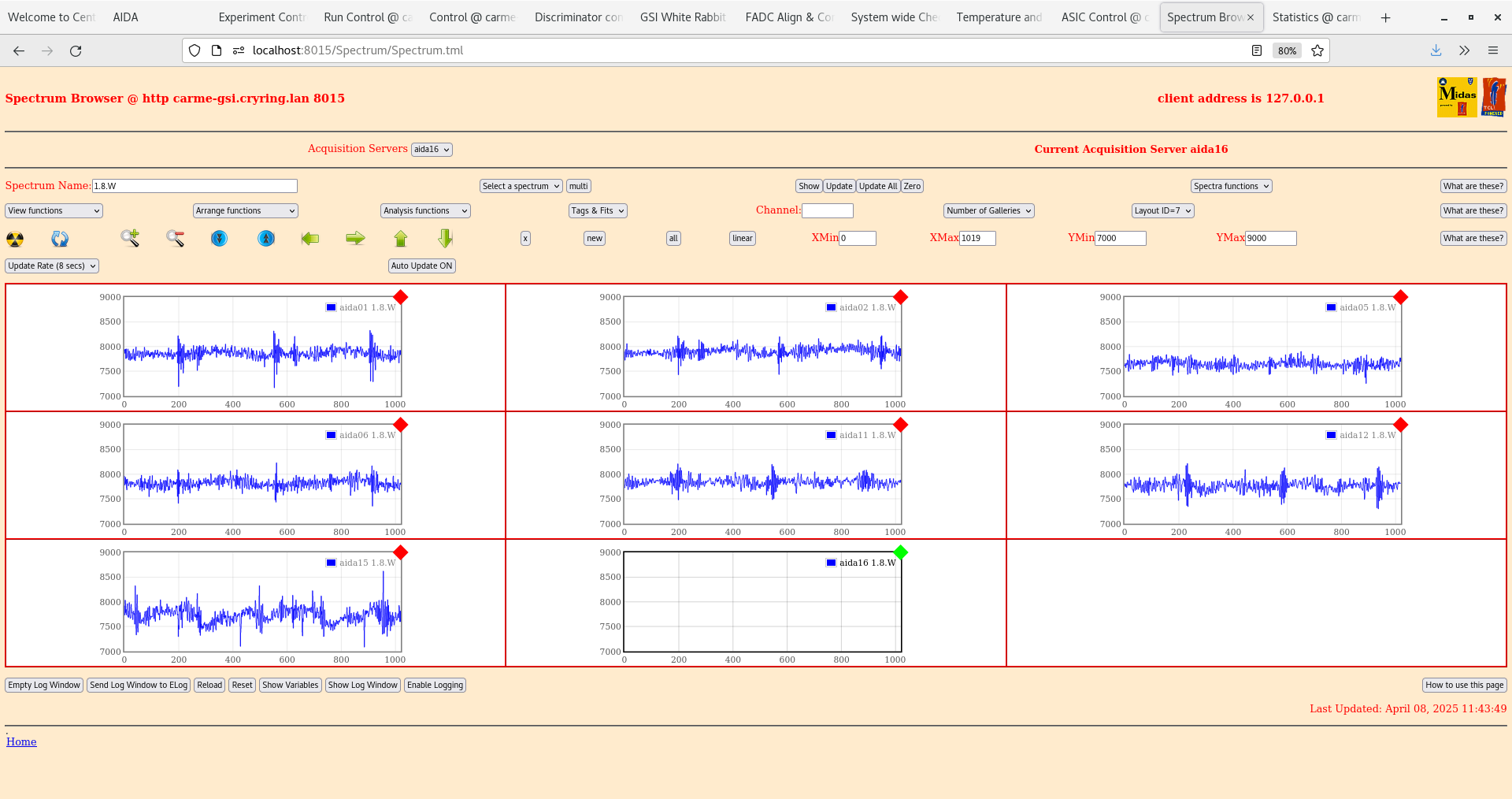Expand the View functions dropdown
Image resolution: width=1512 pixels, height=799 pixels.
pyautogui.click(x=54, y=211)
